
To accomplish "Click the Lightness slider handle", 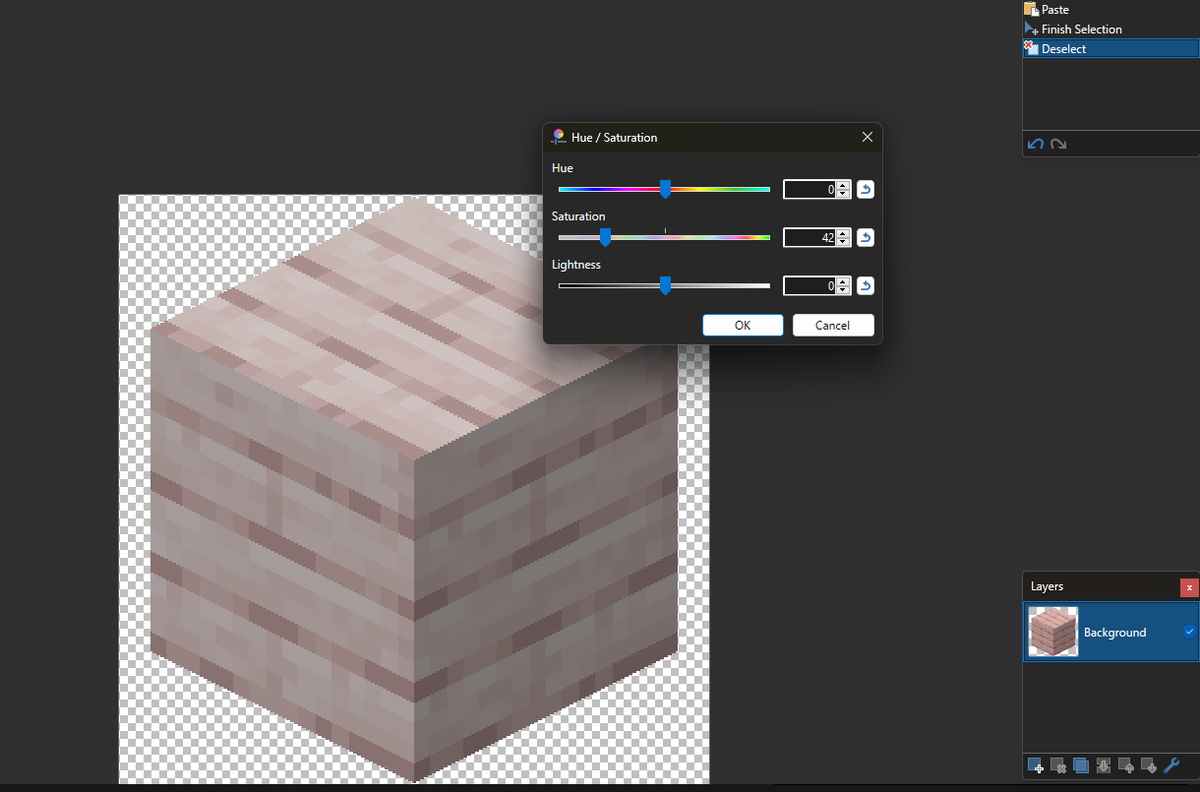I will click(665, 286).
